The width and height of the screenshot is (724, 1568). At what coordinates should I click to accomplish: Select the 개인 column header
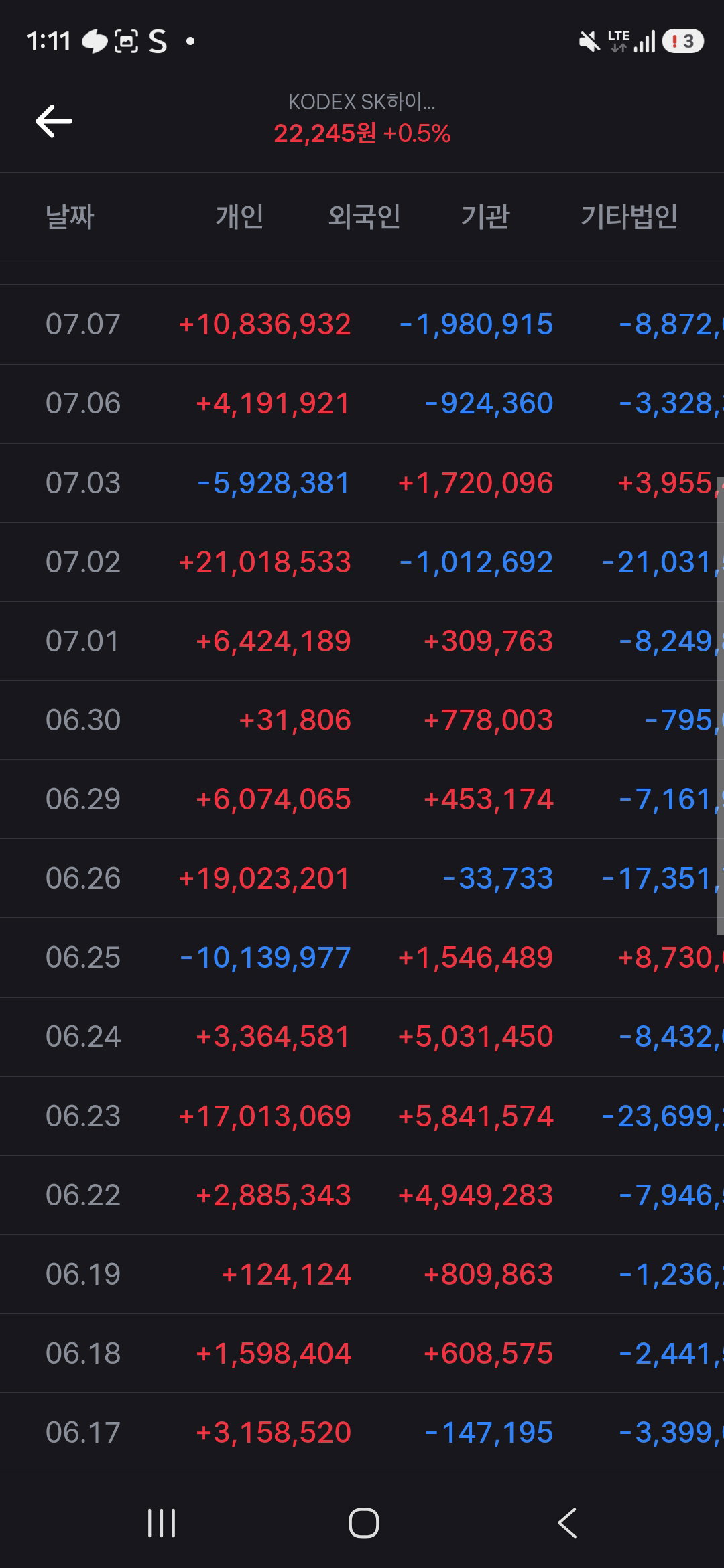[x=239, y=216]
